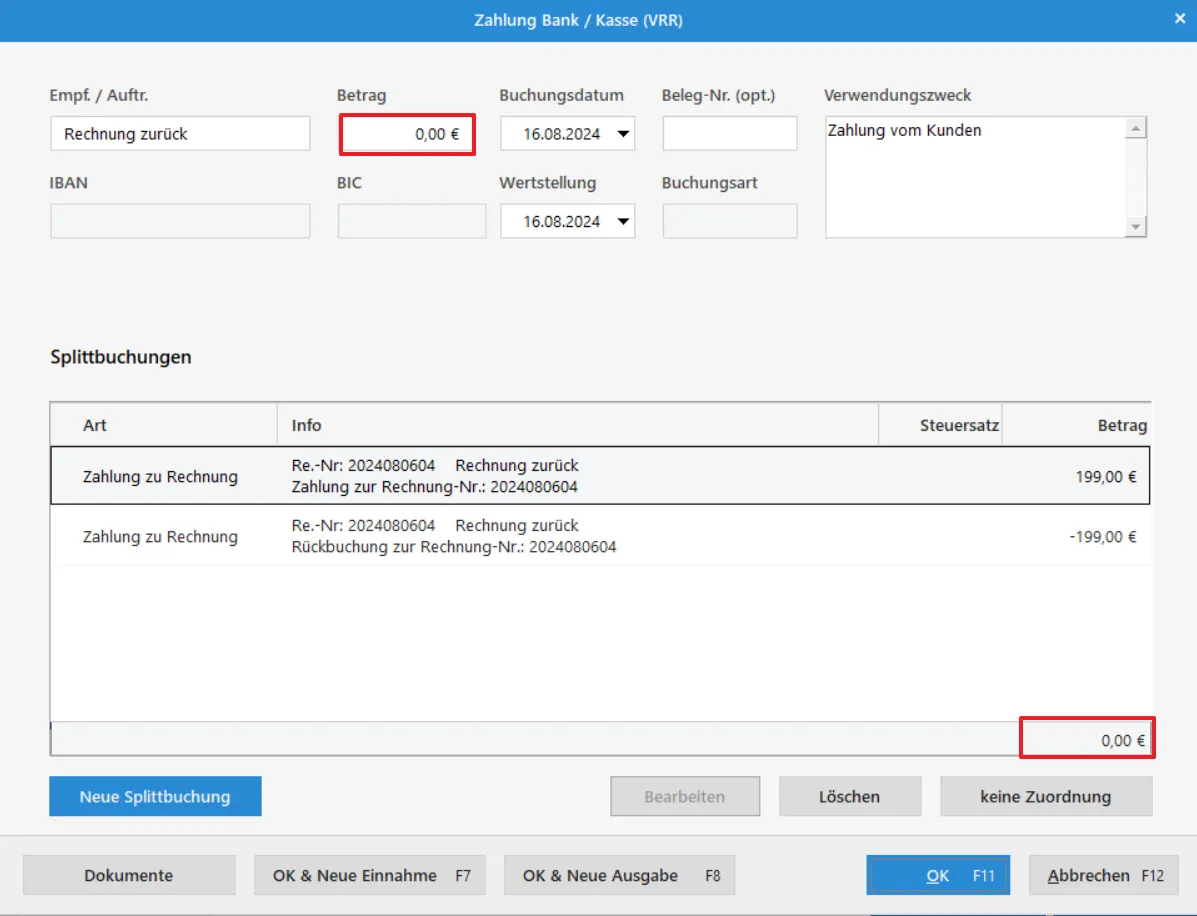
Task: Focus the Beleg-Nr. (opt.) field
Action: (x=729, y=134)
